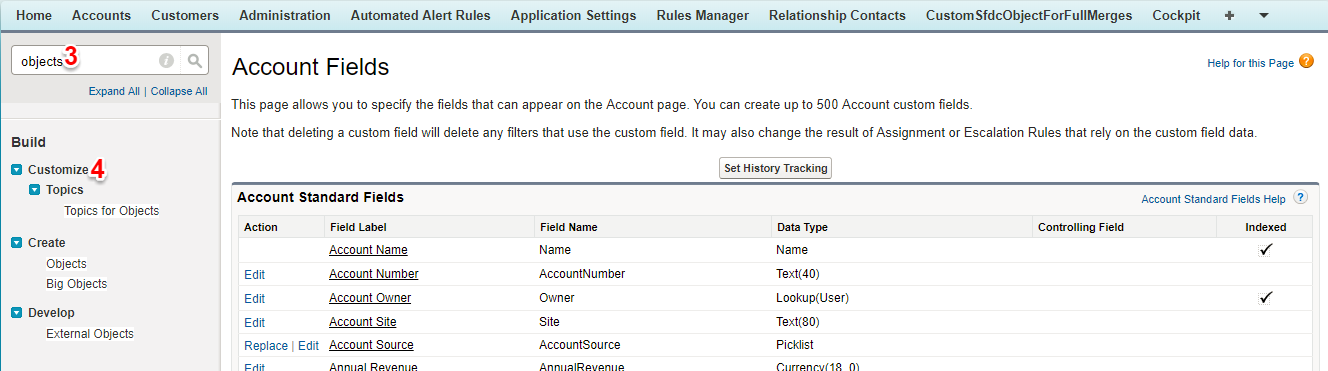Image resolution: width=1328 pixels, height=371 pixels.
Task: Add a new tab with the plus icon
Action: click(1229, 15)
